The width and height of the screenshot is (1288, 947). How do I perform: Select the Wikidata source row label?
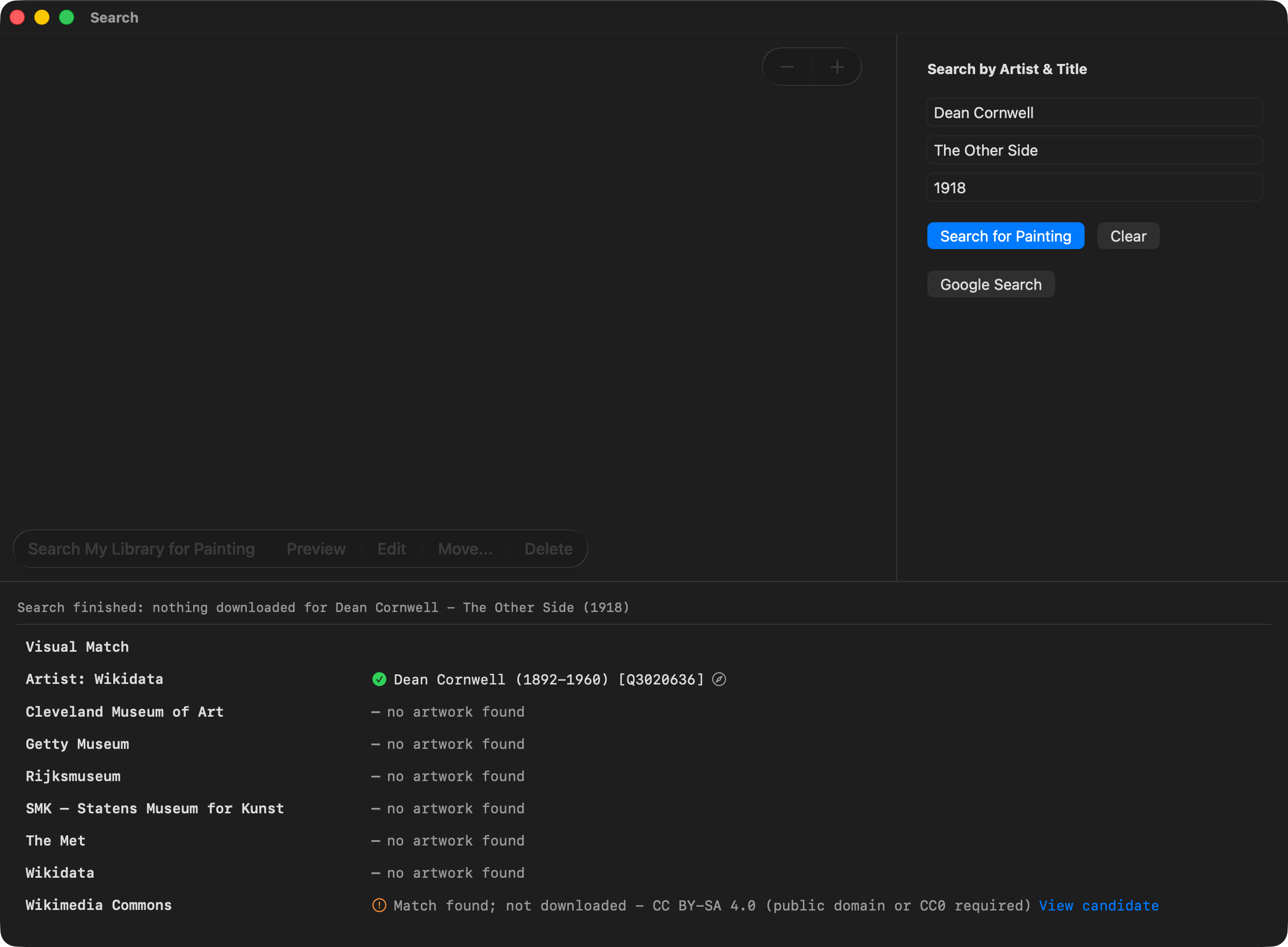(60, 872)
